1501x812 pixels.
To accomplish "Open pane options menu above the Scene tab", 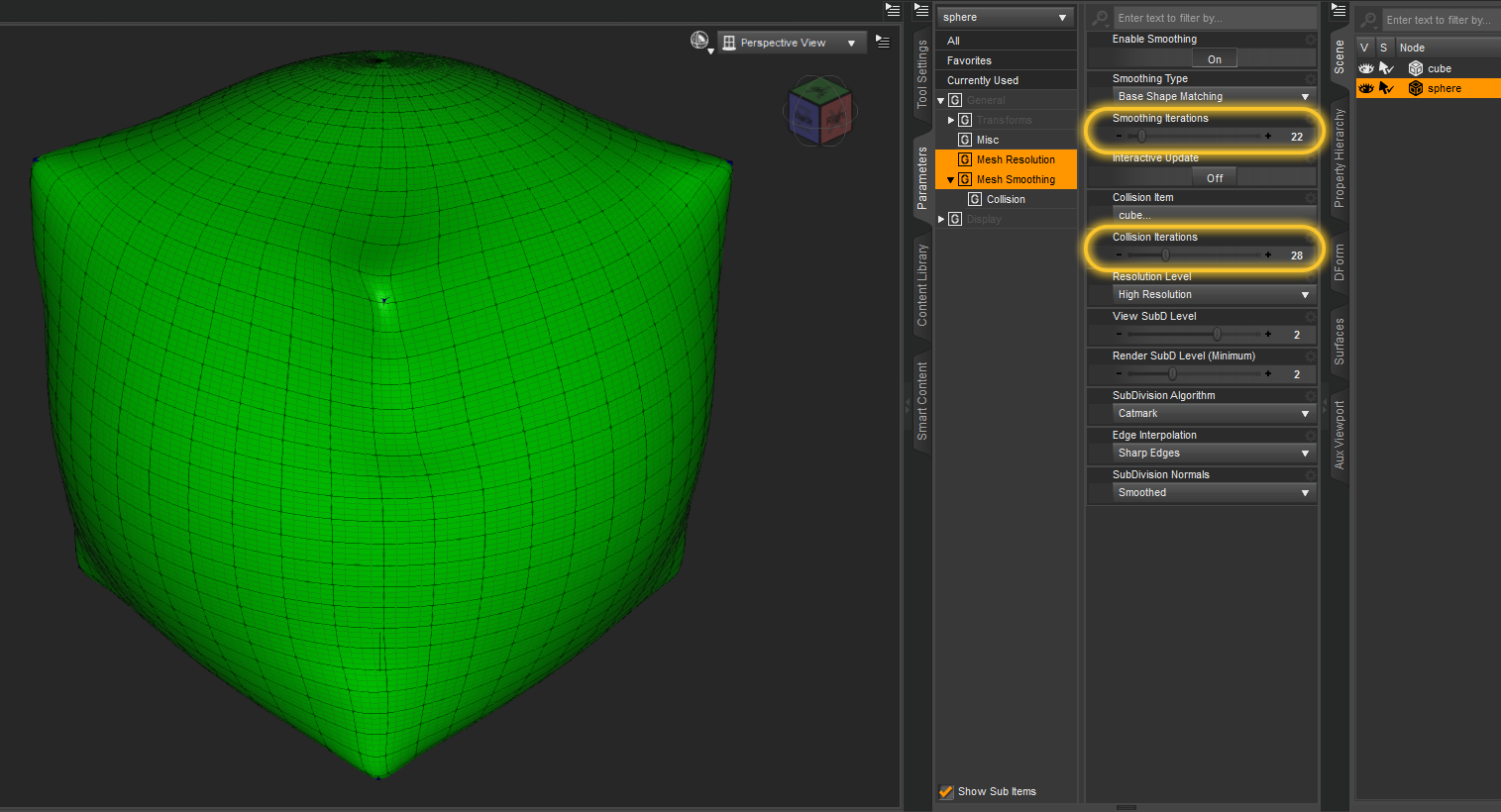I will click(x=1339, y=10).
